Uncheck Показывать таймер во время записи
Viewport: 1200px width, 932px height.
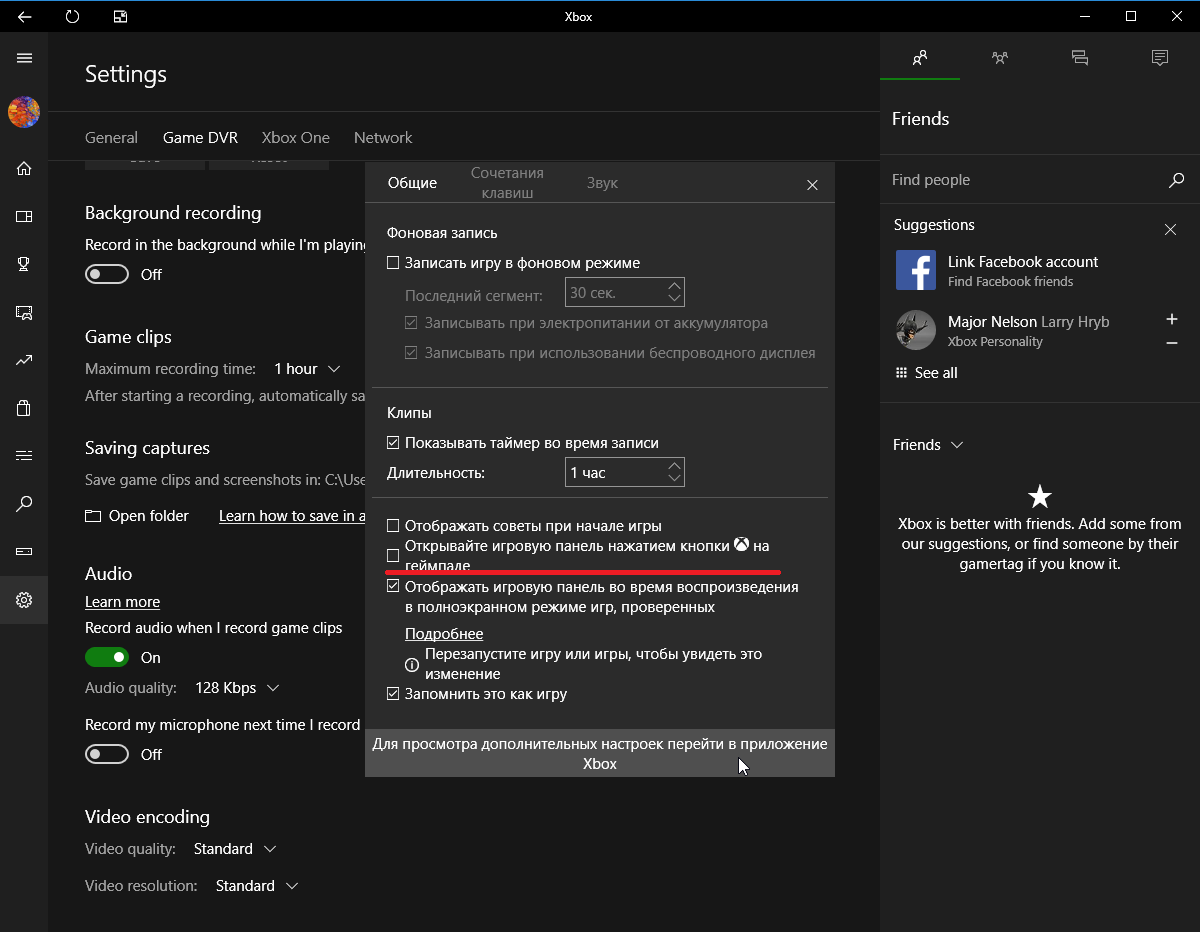tap(393, 442)
